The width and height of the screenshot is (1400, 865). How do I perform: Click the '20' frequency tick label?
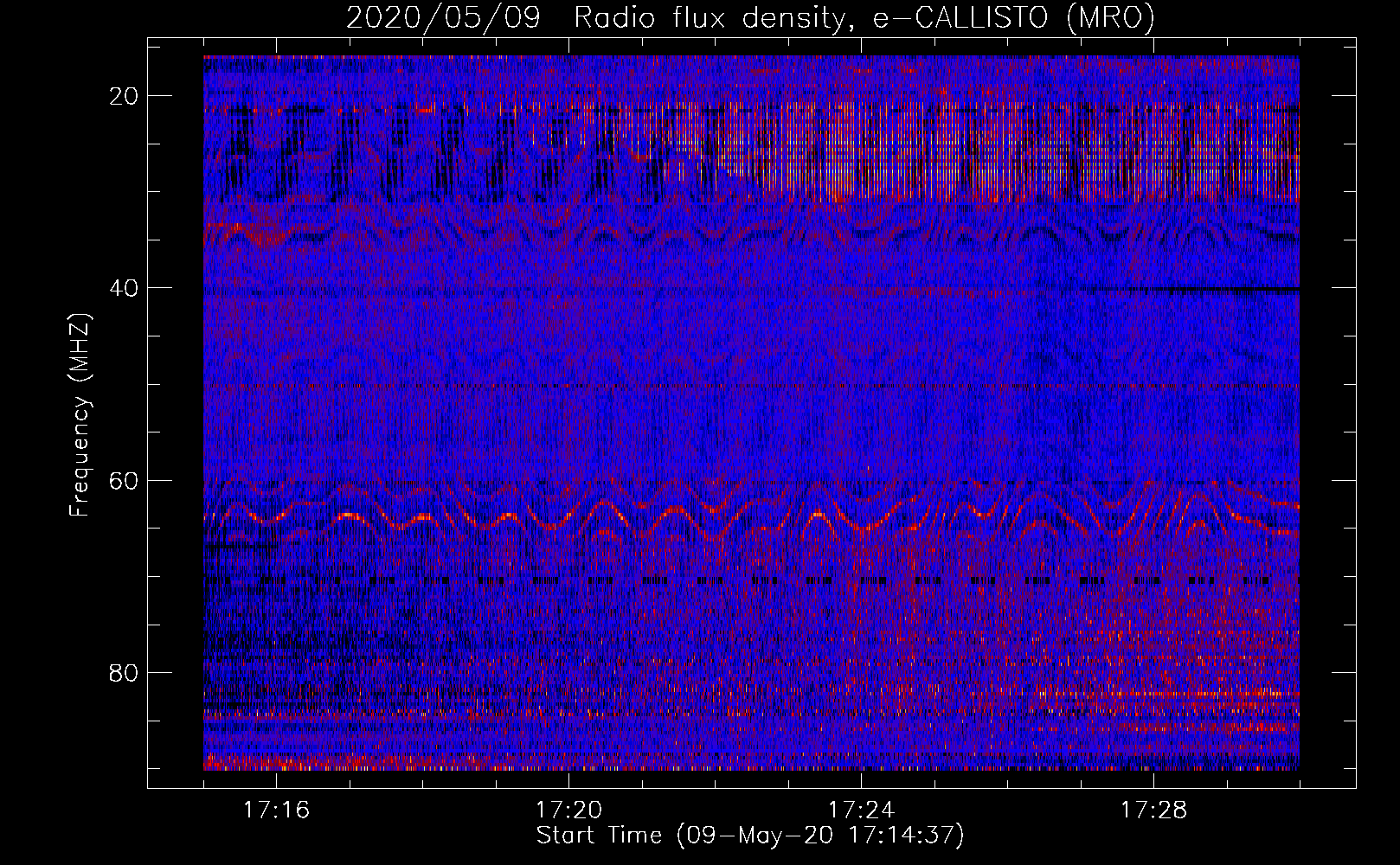(x=125, y=96)
